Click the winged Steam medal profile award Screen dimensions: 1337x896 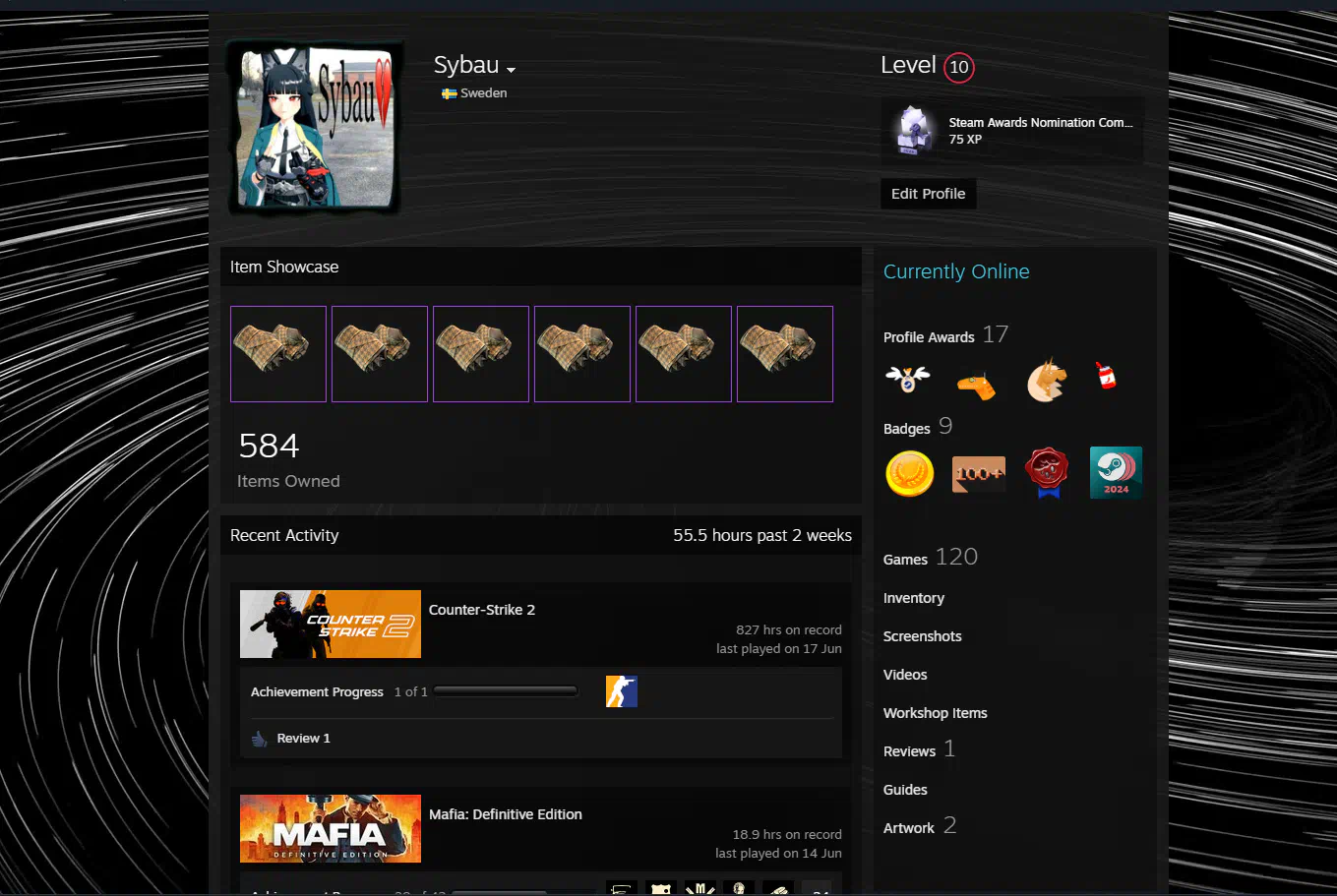907,379
